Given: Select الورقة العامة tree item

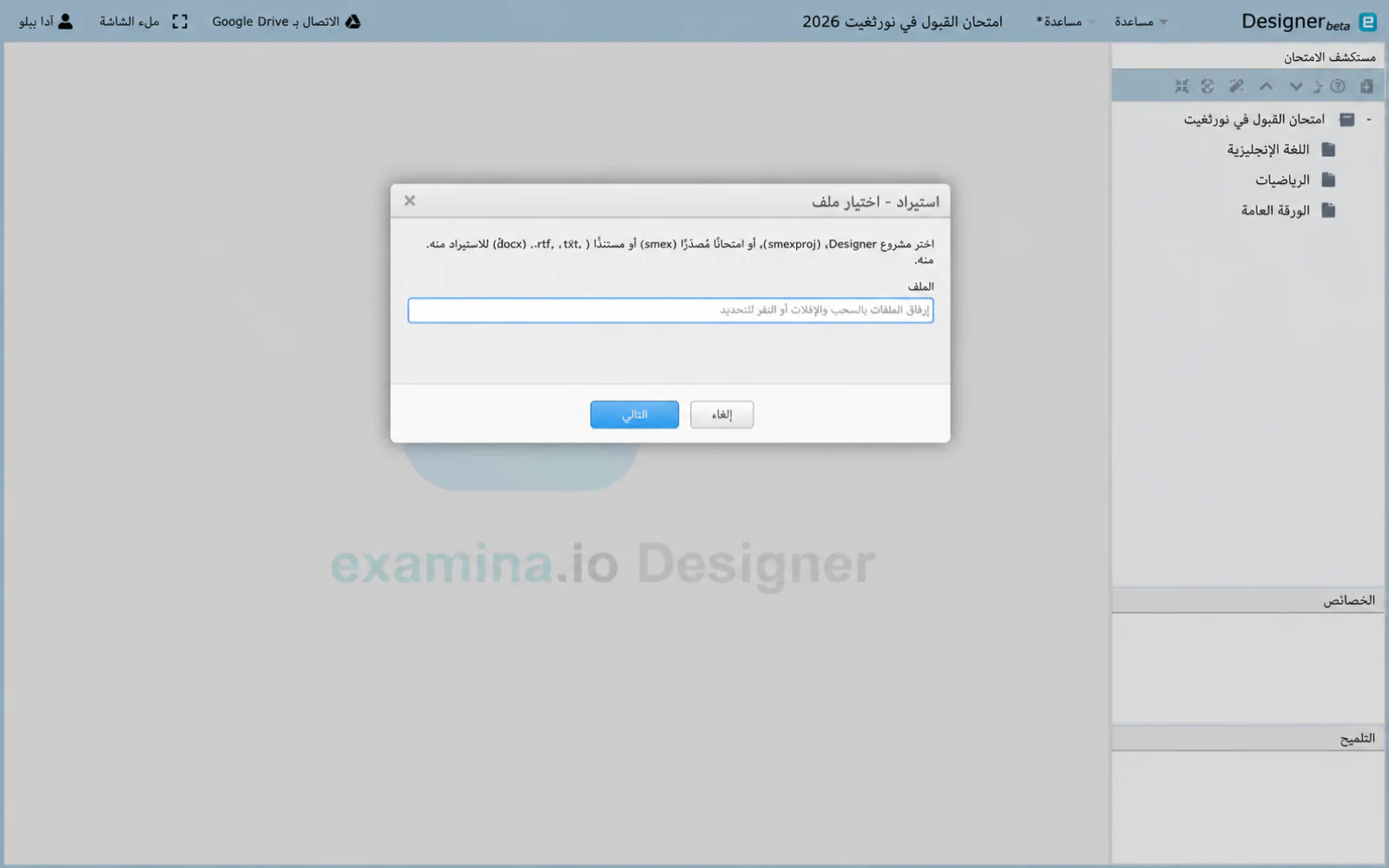Looking at the screenshot, I should (x=1275, y=210).
